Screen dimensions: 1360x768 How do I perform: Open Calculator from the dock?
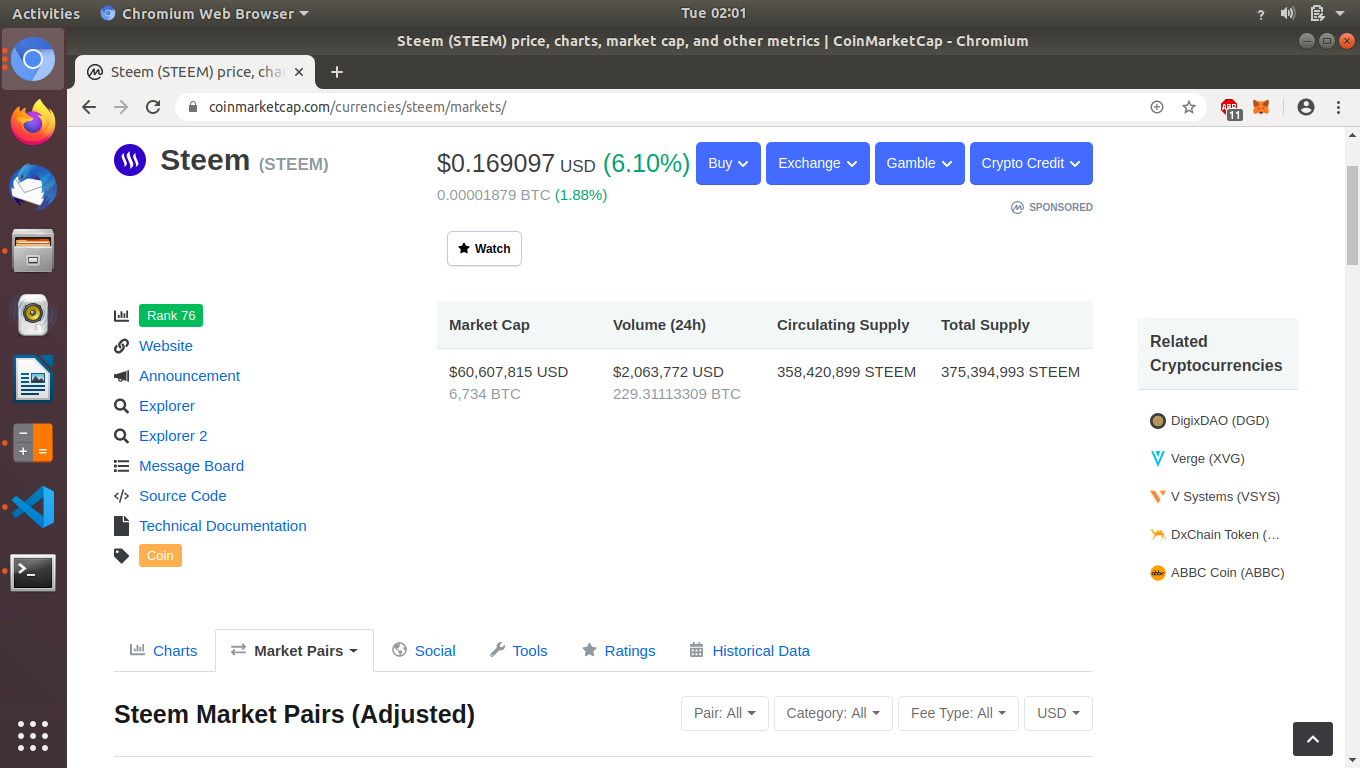(33, 444)
